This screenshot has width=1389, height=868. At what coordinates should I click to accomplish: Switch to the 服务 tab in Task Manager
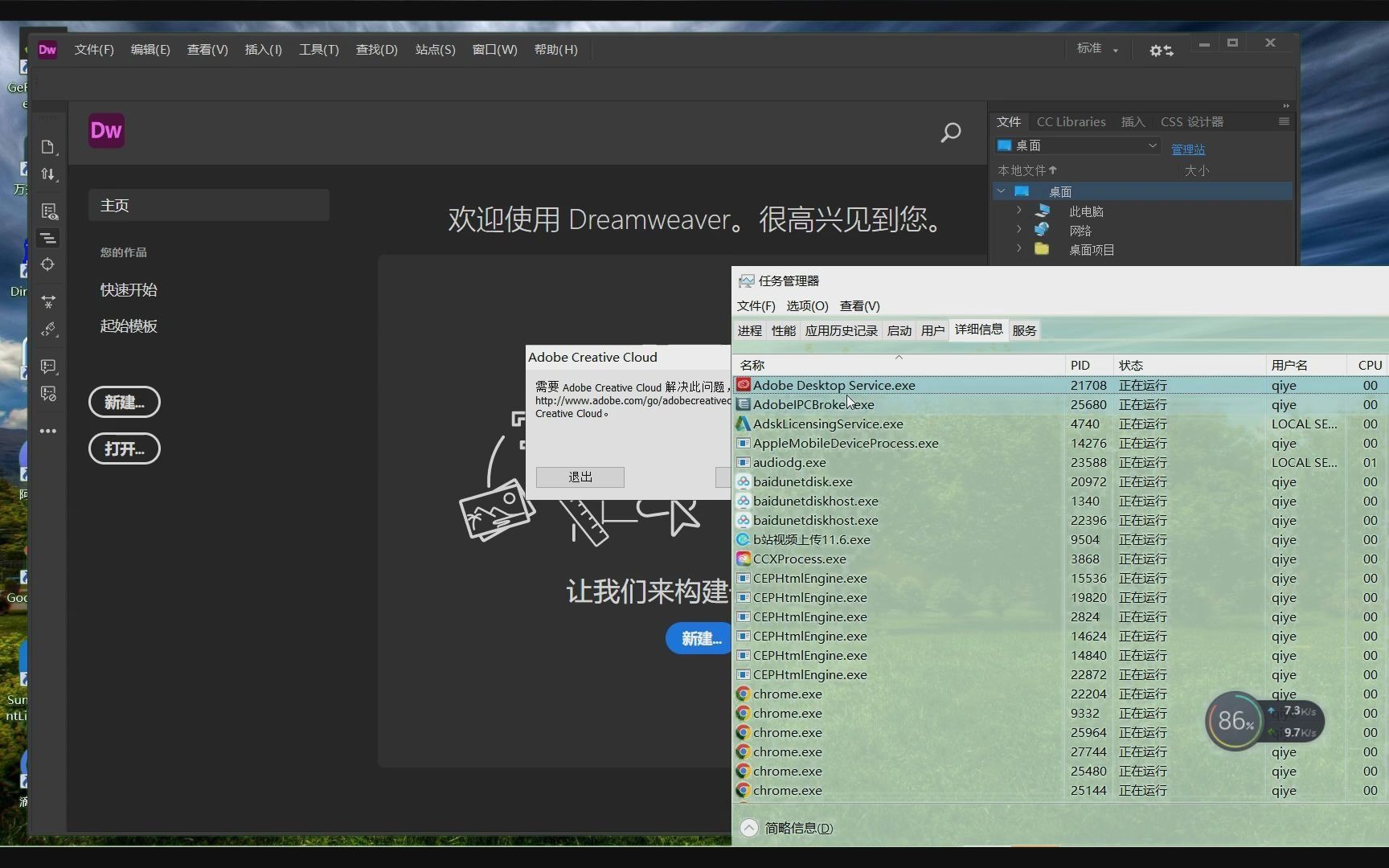tap(1024, 331)
